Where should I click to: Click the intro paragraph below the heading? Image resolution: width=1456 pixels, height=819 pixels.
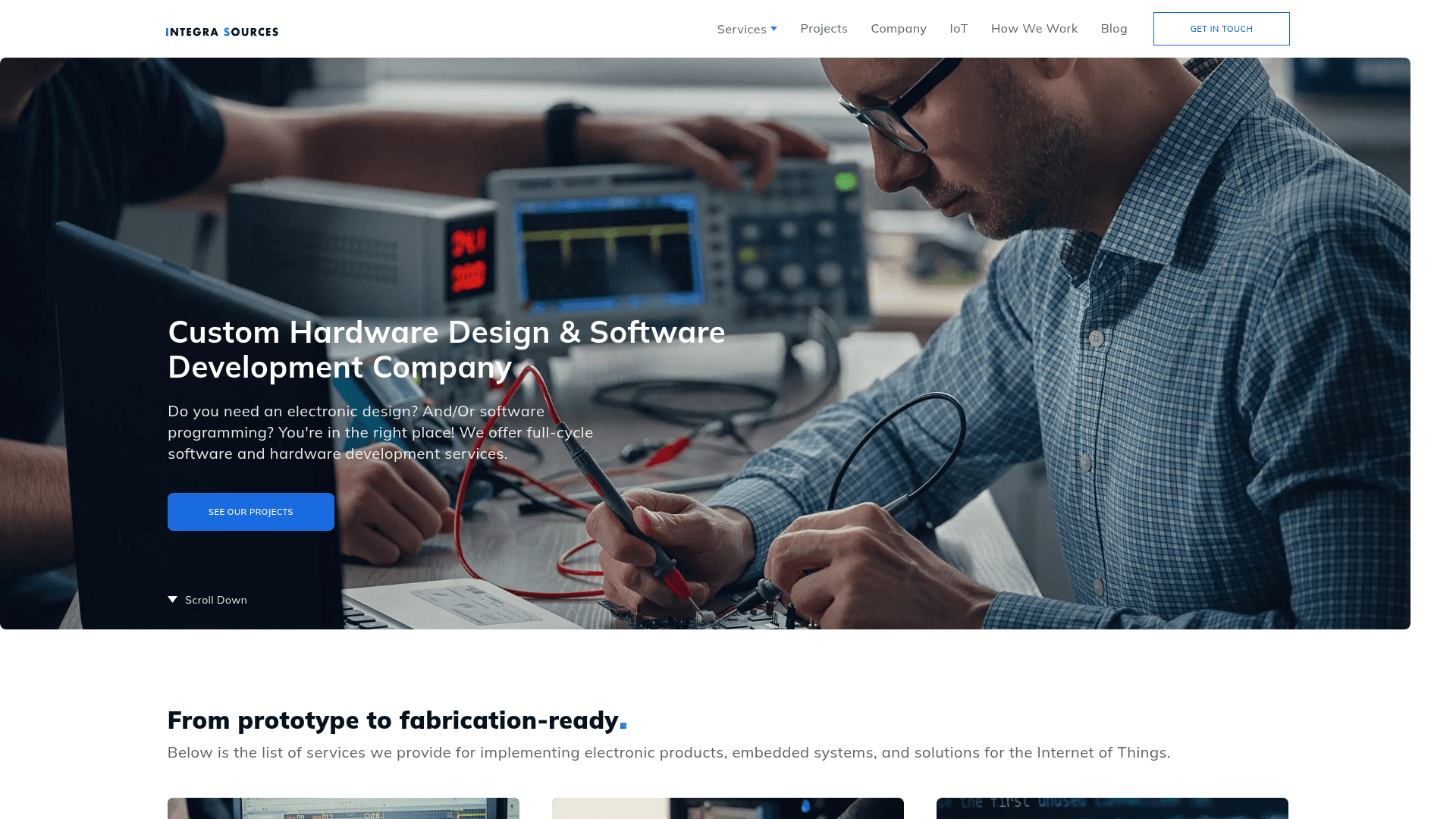[669, 752]
